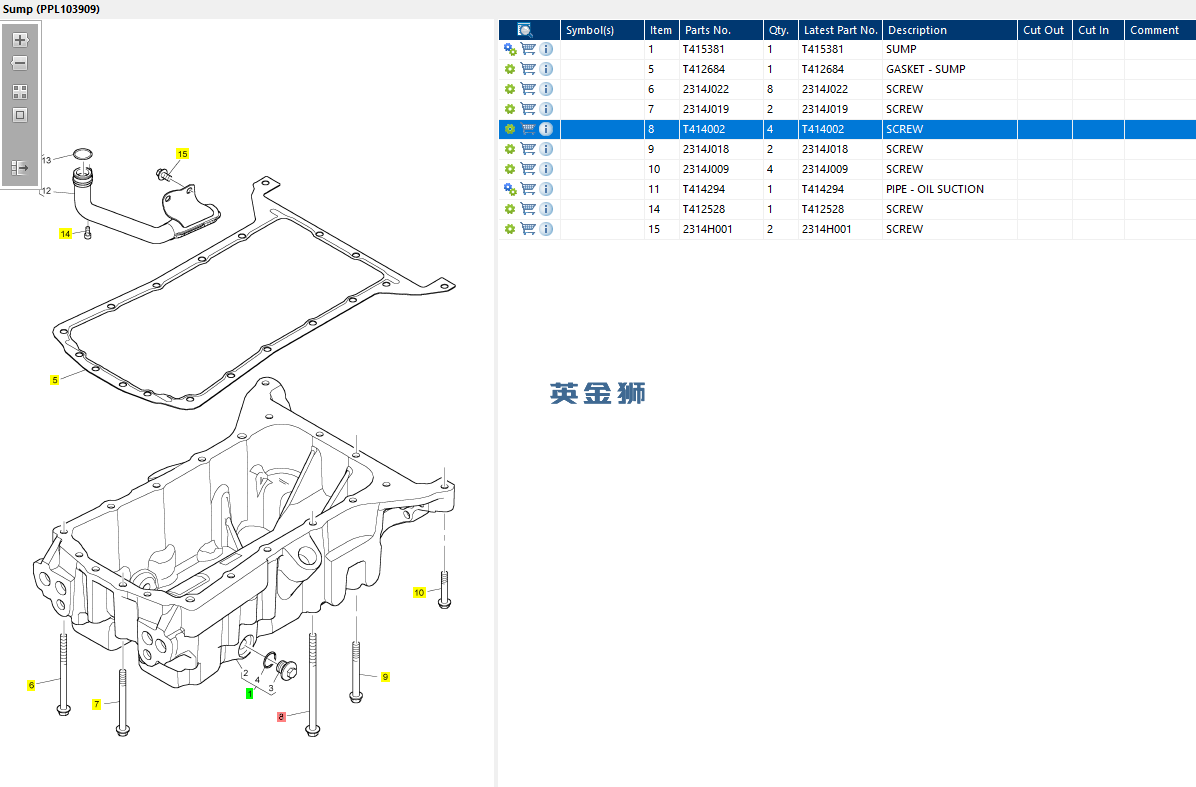Select callout 9 on the diagram
The height and width of the screenshot is (787, 1196).
(x=385, y=677)
